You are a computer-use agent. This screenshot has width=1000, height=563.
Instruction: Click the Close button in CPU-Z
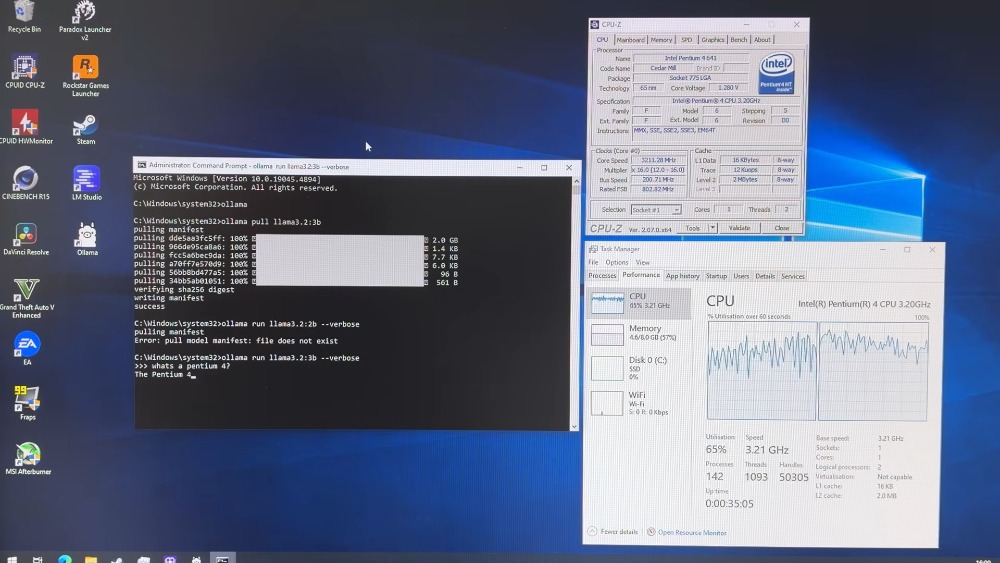(782, 228)
